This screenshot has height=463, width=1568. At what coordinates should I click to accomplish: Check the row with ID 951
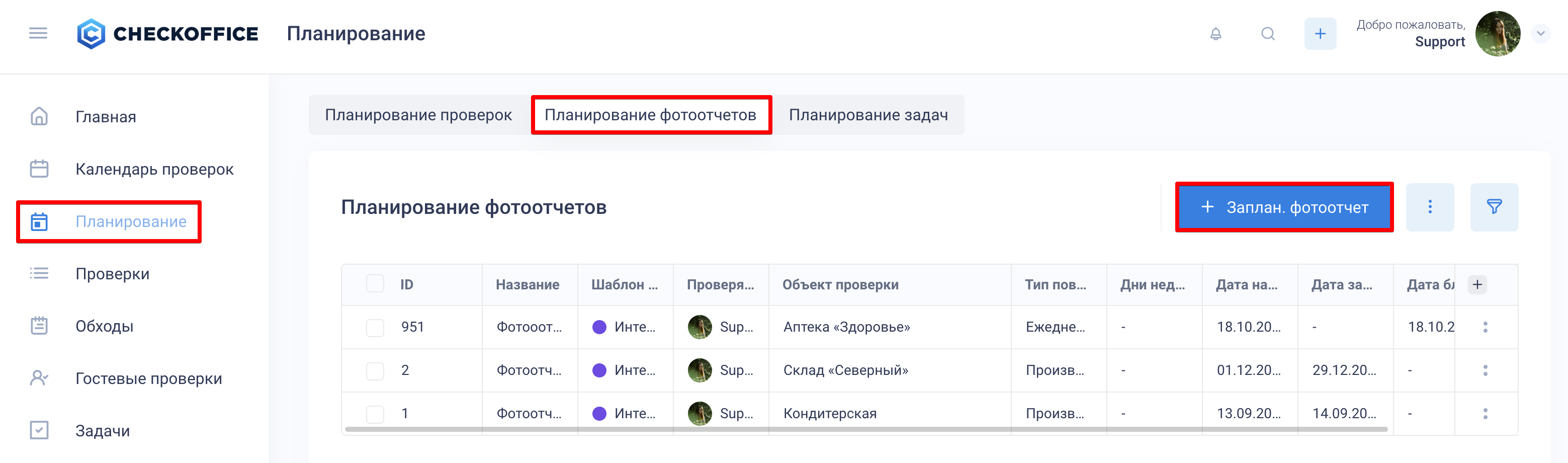[x=375, y=328]
